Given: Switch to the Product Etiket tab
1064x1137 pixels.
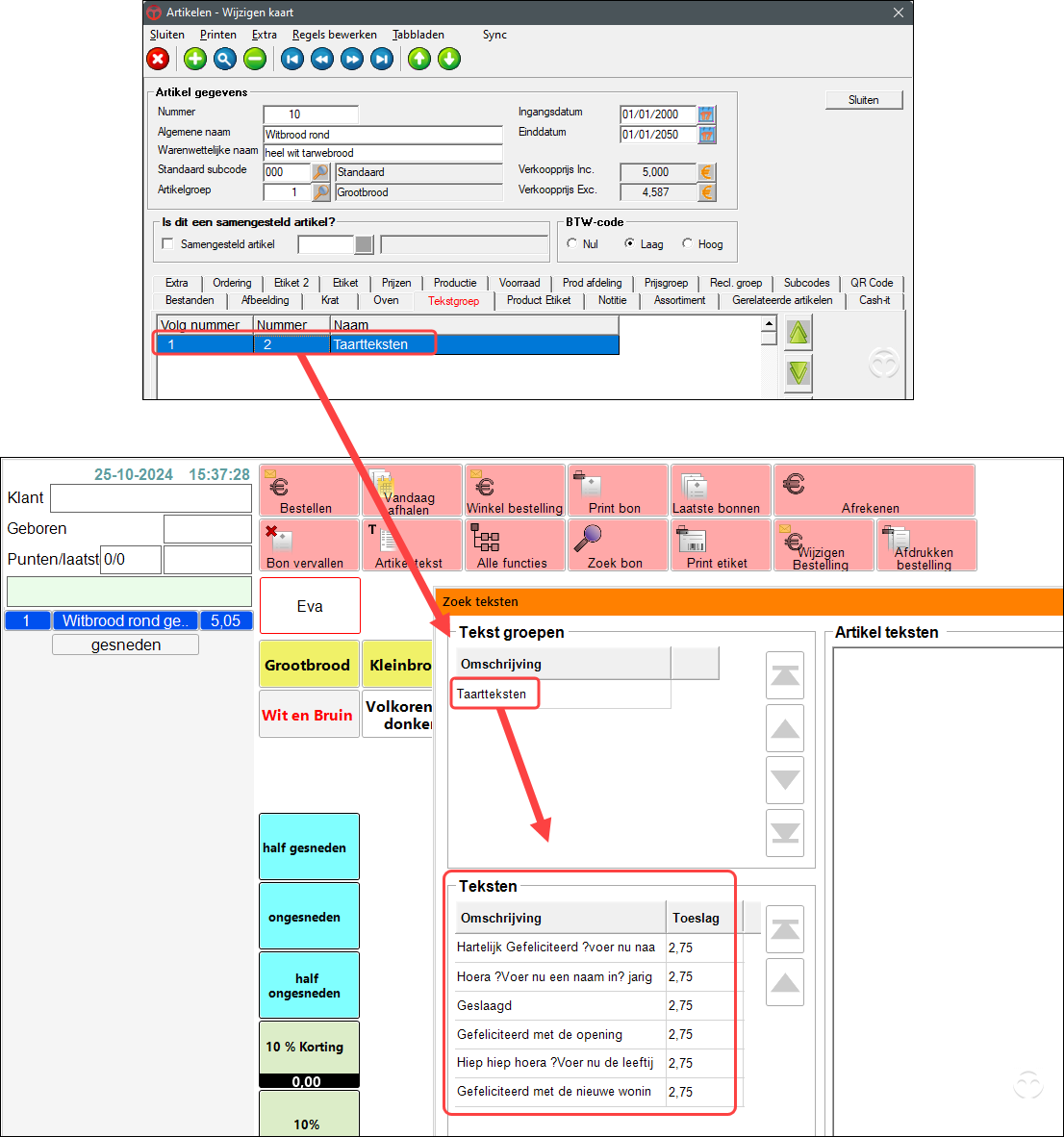Looking at the screenshot, I should [x=538, y=300].
